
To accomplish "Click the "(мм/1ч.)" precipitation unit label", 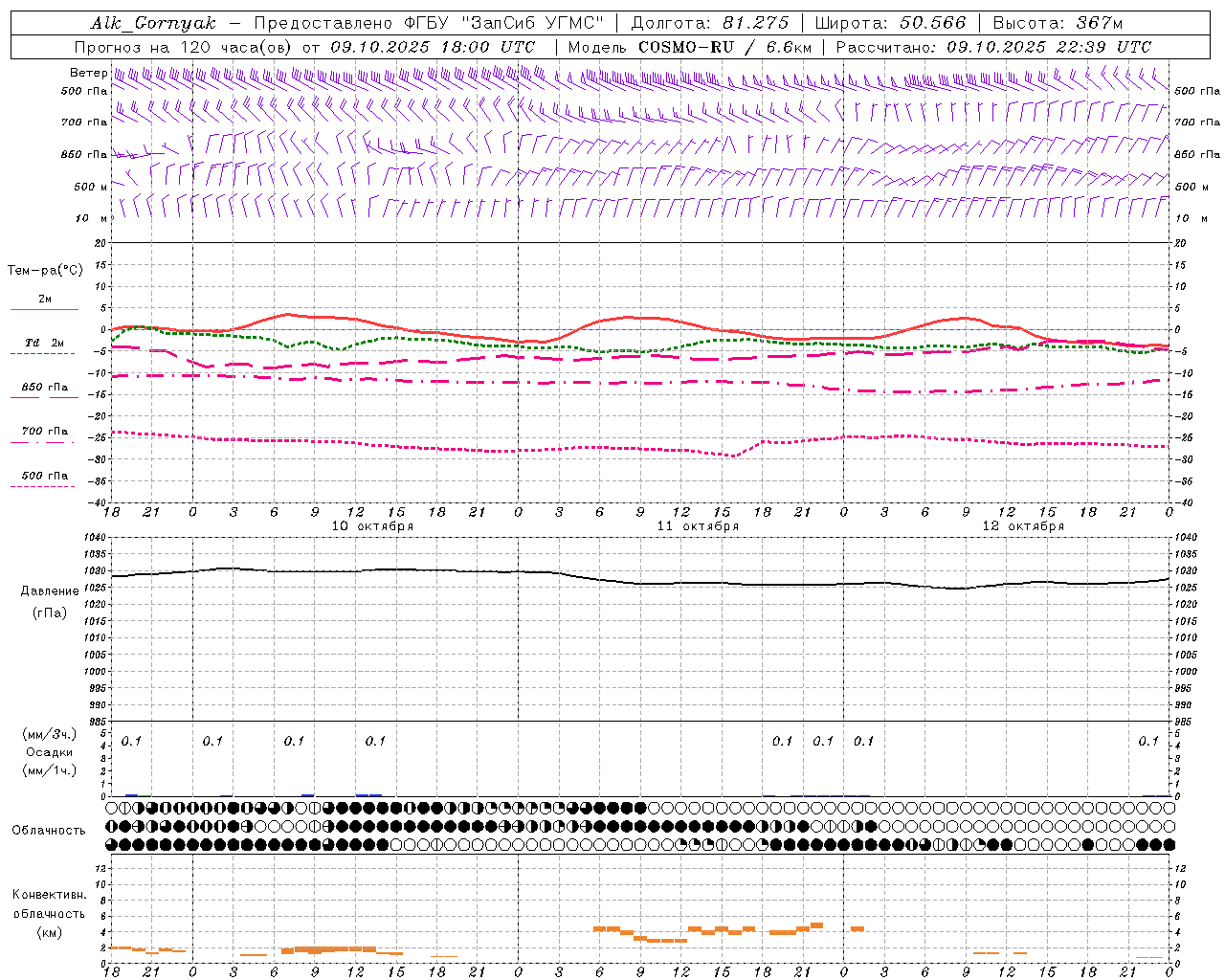I will 49,771.
